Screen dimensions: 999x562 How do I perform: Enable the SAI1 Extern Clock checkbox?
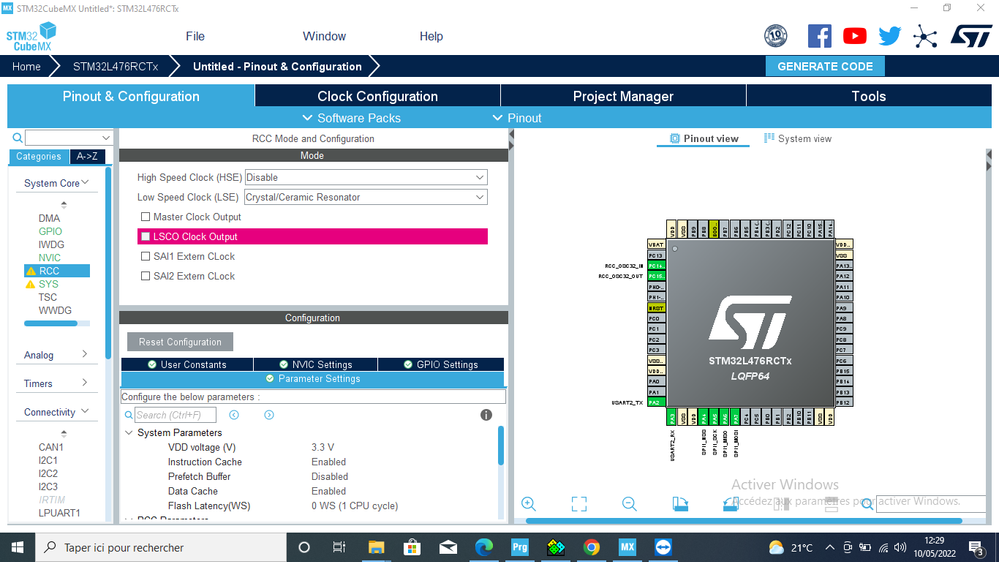click(145, 256)
